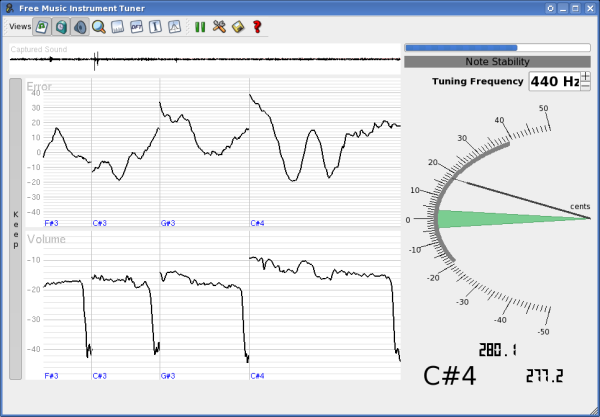Click the Views toolbar label
This screenshot has height=417, width=600.
pyautogui.click(x=20, y=27)
